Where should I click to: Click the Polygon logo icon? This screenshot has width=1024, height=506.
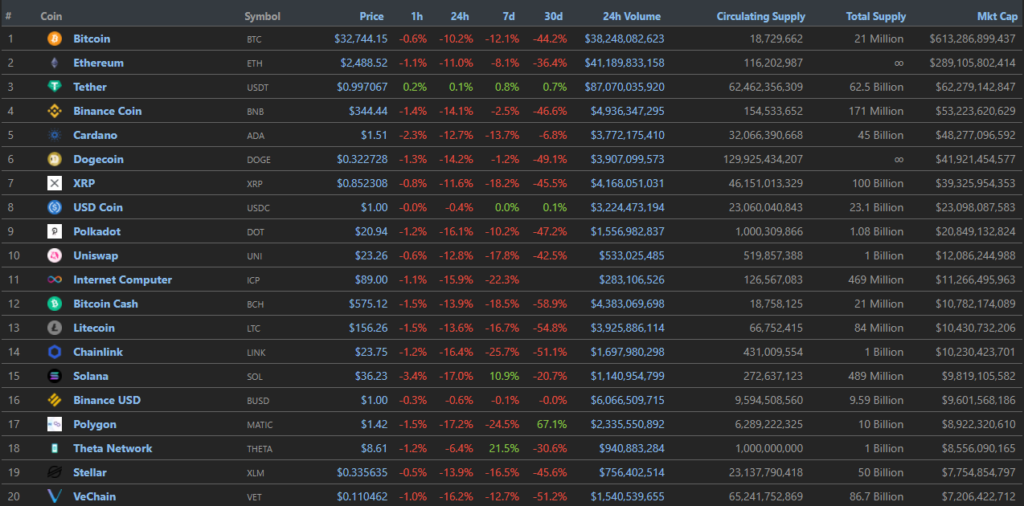click(x=54, y=424)
